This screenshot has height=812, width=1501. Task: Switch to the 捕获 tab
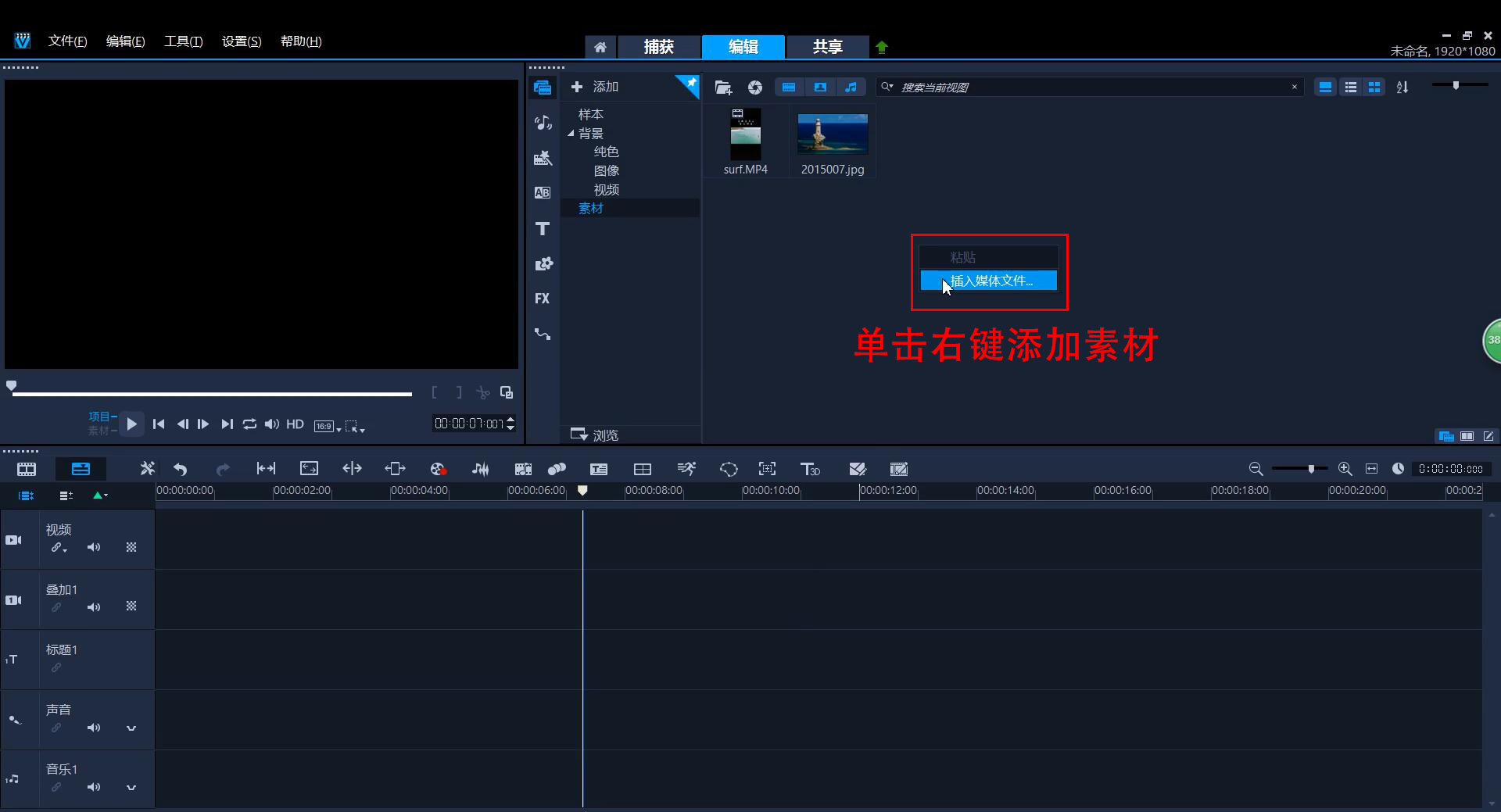659,47
